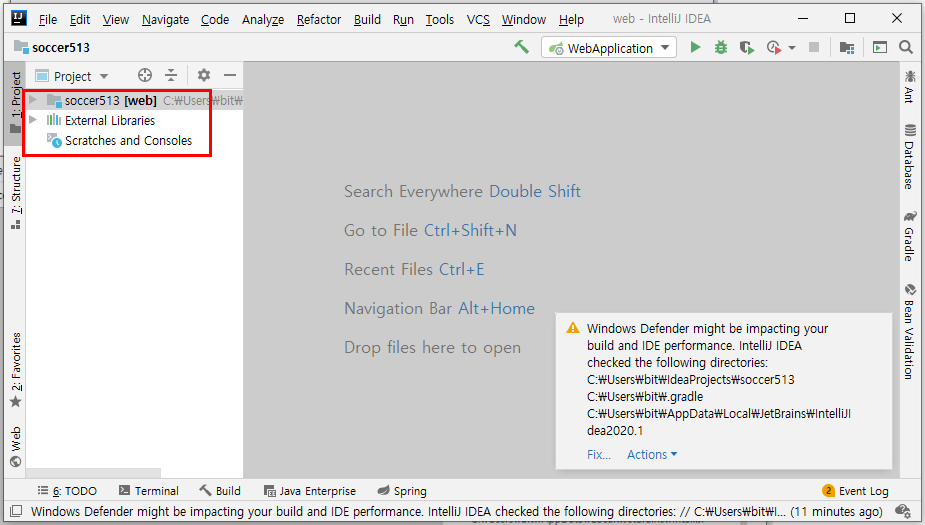The image size is (925, 525).
Task: Click the Locate/Select Opened File target icon
Action: (x=145, y=75)
